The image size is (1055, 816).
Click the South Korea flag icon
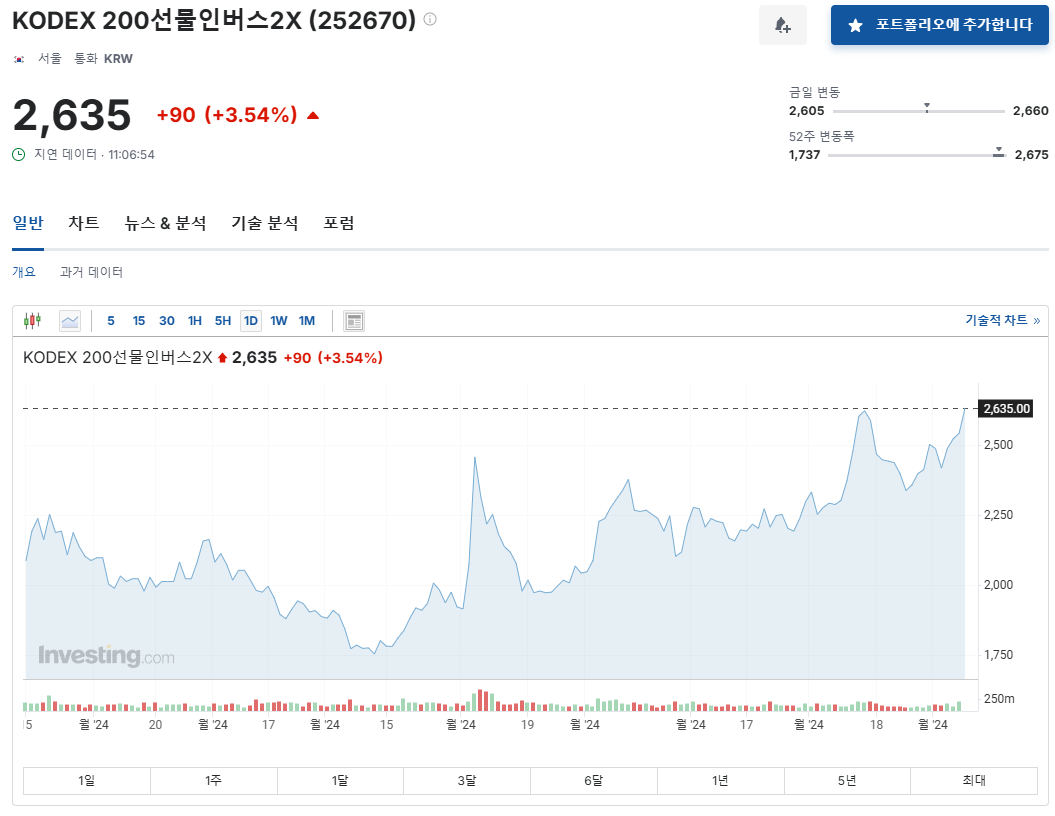(x=19, y=59)
